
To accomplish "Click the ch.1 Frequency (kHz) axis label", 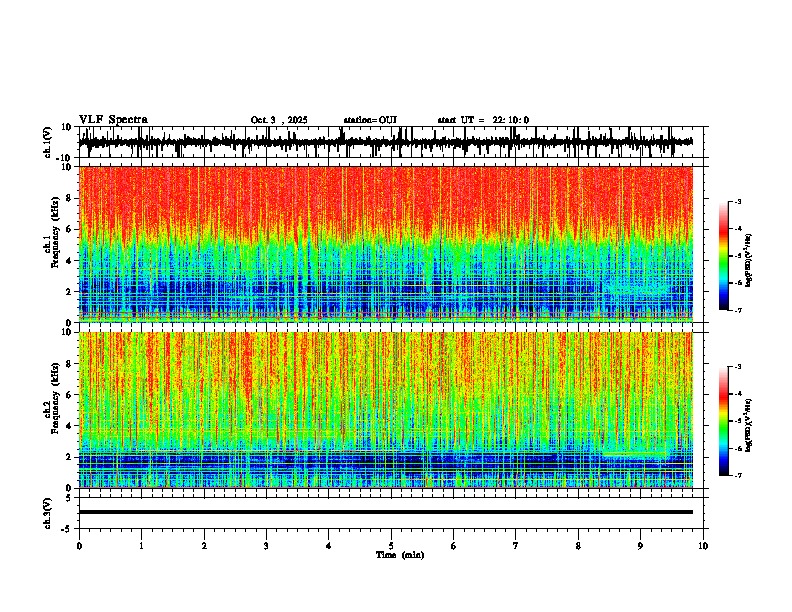I will pos(52,233).
